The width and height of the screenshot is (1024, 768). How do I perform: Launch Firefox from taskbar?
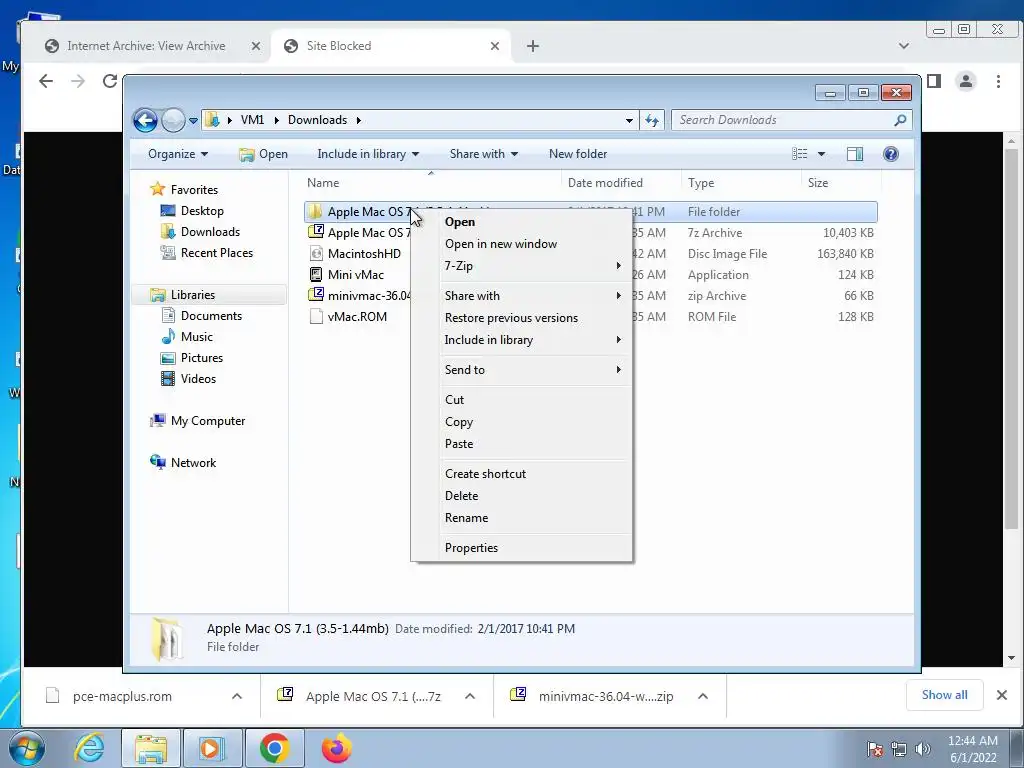tap(337, 748)
